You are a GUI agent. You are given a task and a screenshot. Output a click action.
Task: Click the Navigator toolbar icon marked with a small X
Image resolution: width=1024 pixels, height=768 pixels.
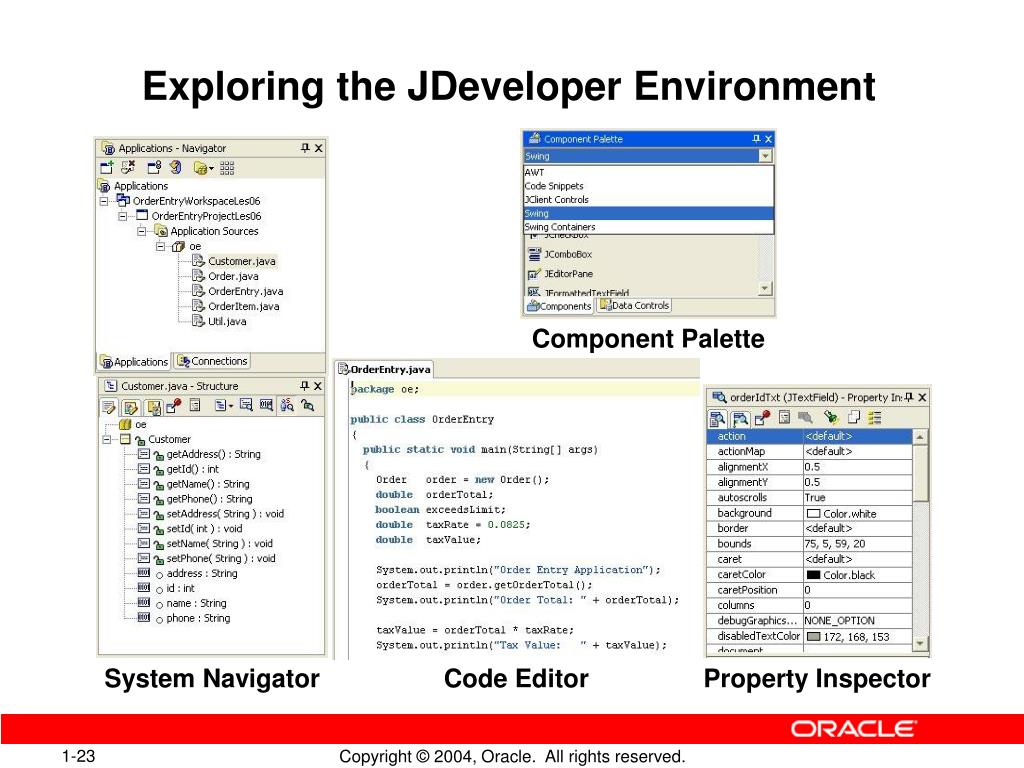(128, 167)
